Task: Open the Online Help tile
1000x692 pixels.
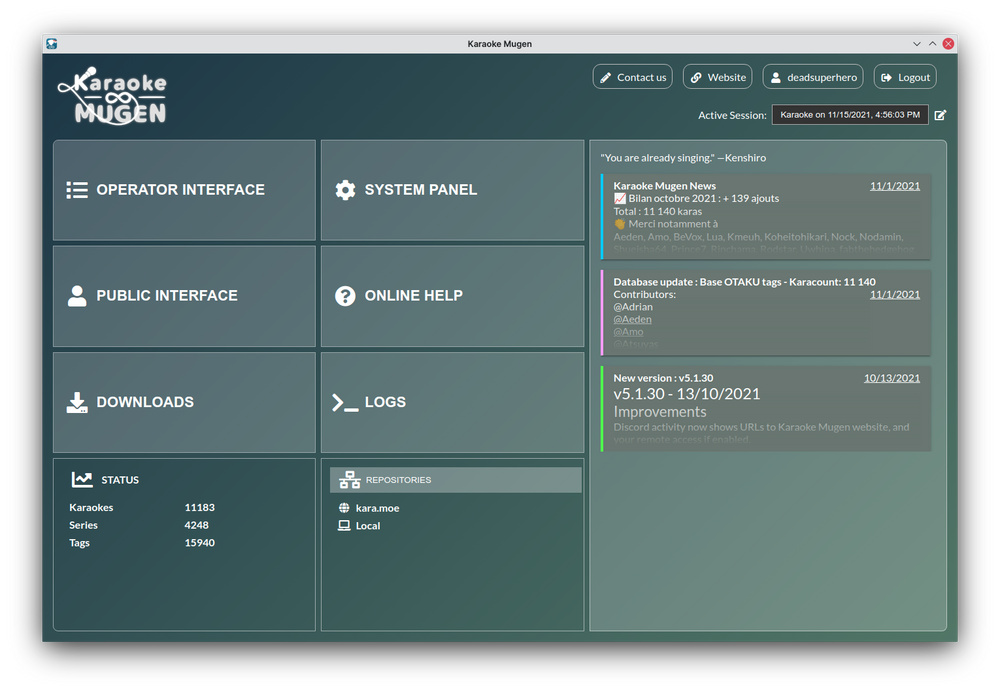Action: 452,296
